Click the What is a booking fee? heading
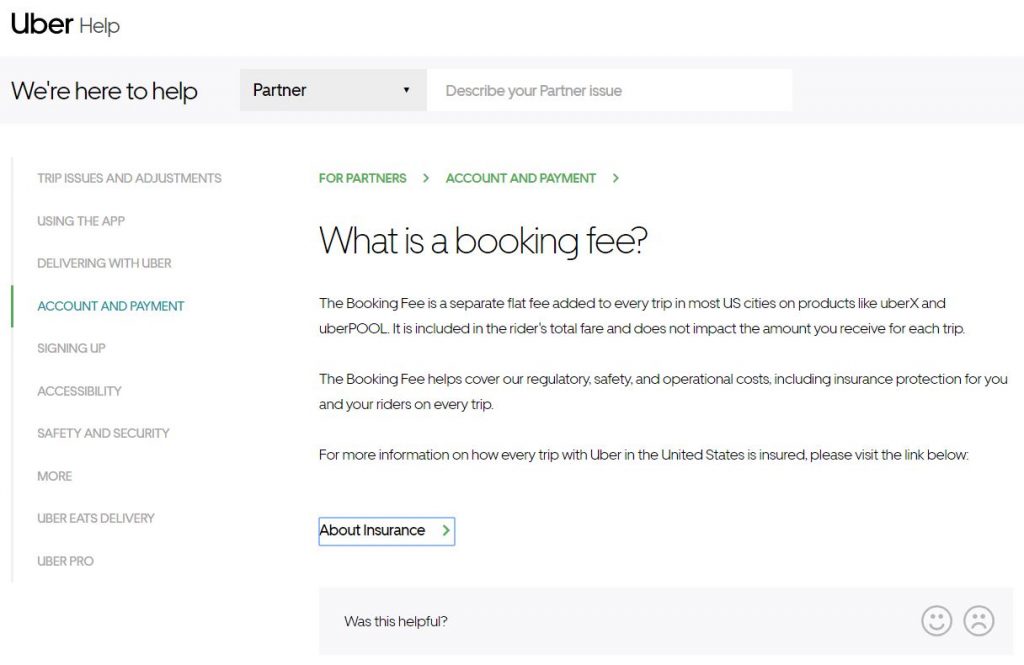Screen dimensions: 1024x665 483,241
